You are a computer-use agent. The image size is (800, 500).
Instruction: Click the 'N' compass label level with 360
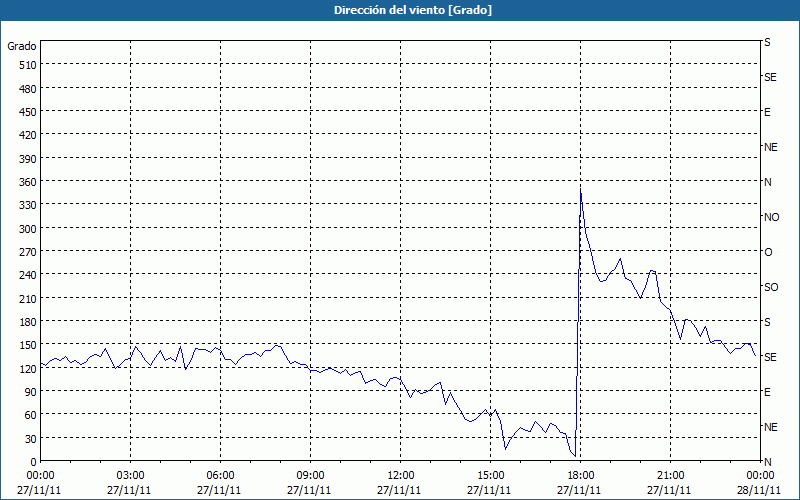click(768, 182)
